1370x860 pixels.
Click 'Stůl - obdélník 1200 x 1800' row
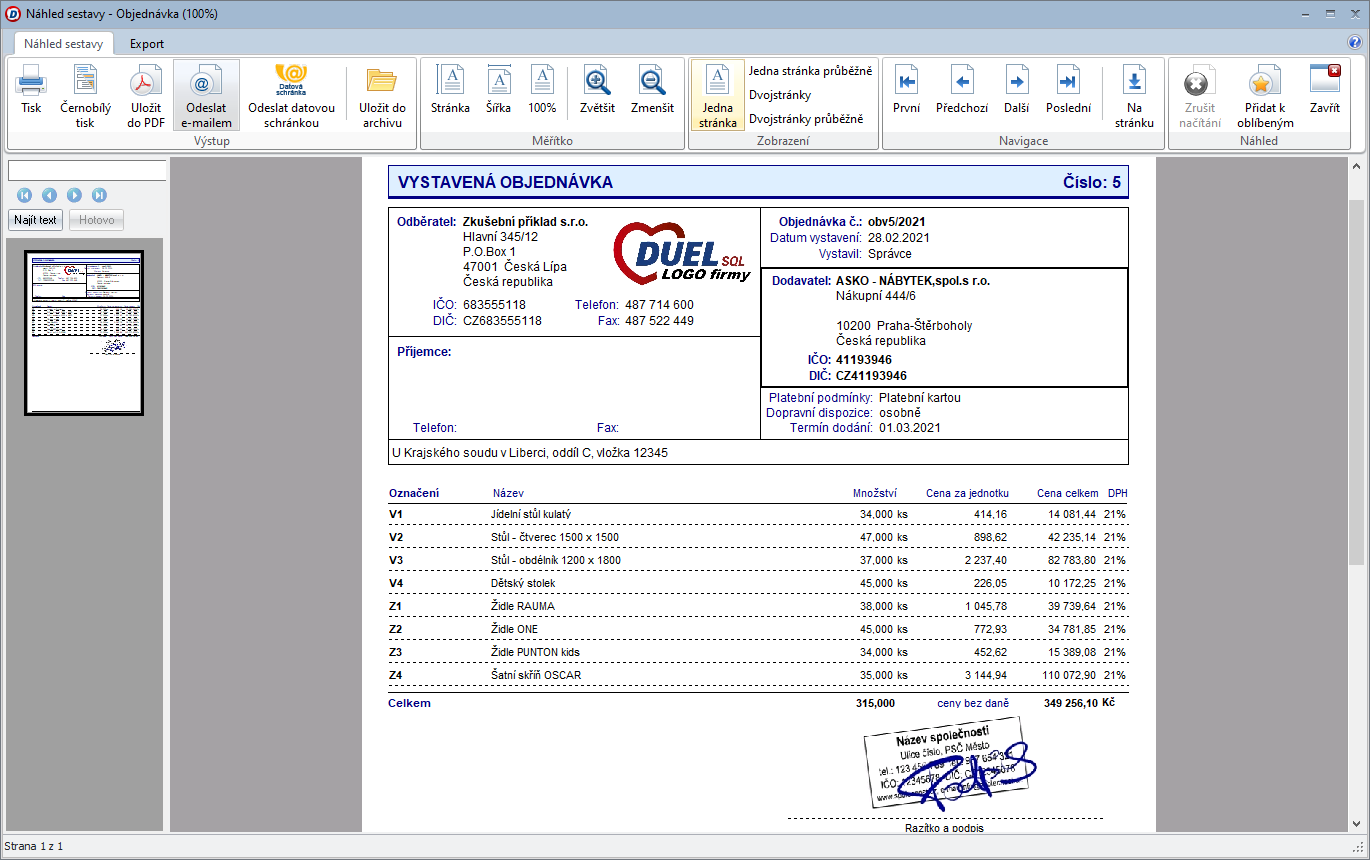pos(758,560)
